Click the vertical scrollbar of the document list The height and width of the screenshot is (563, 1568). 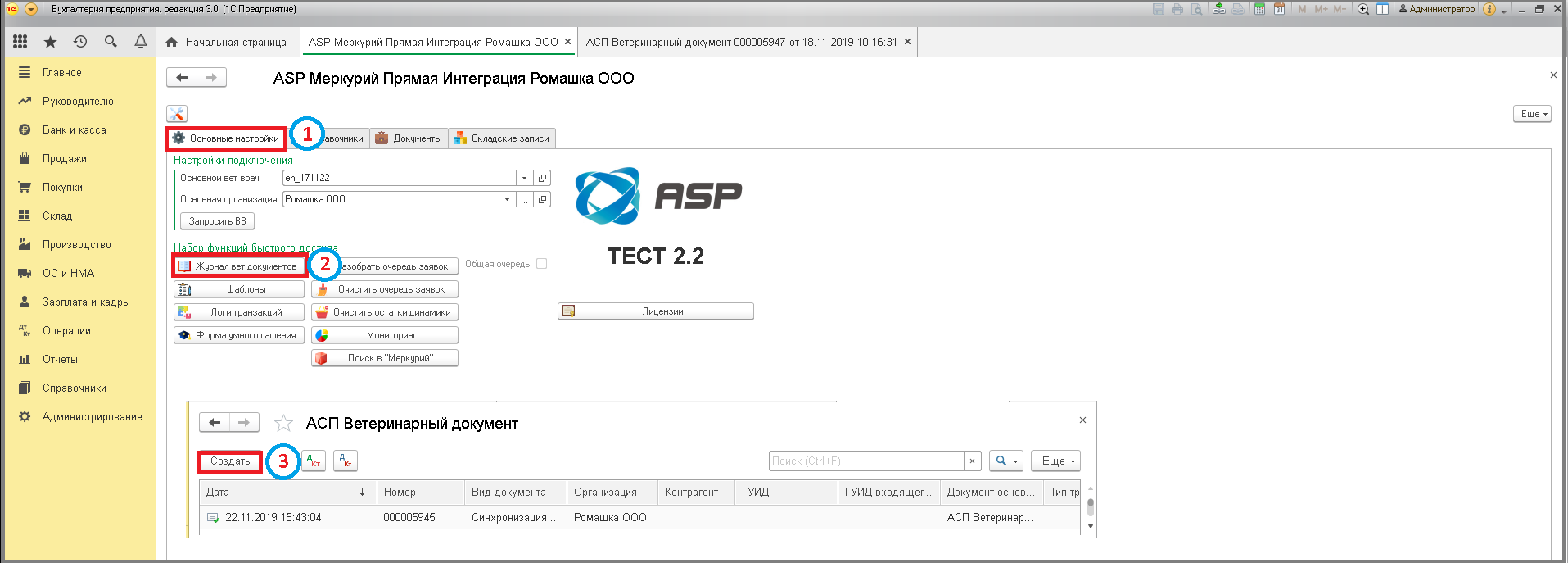1090,507
